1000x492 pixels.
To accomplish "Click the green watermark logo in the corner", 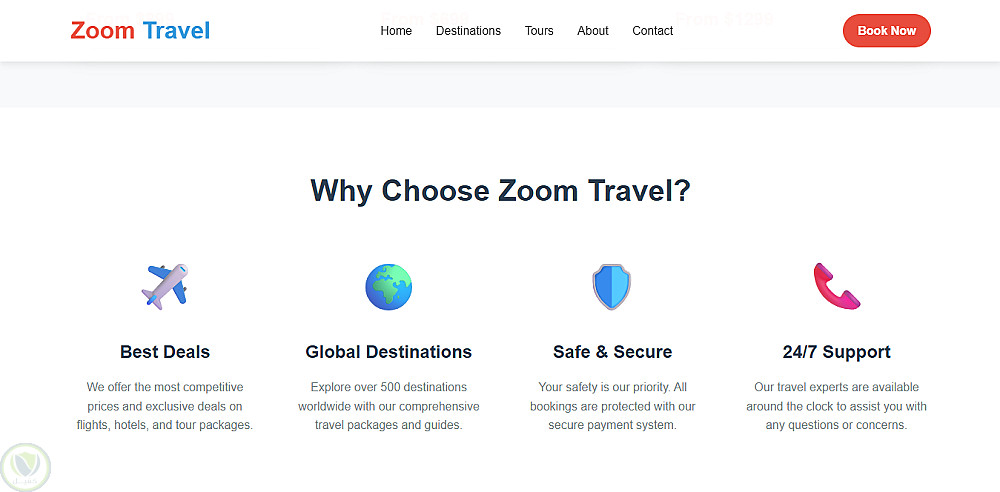I will 26,467.
